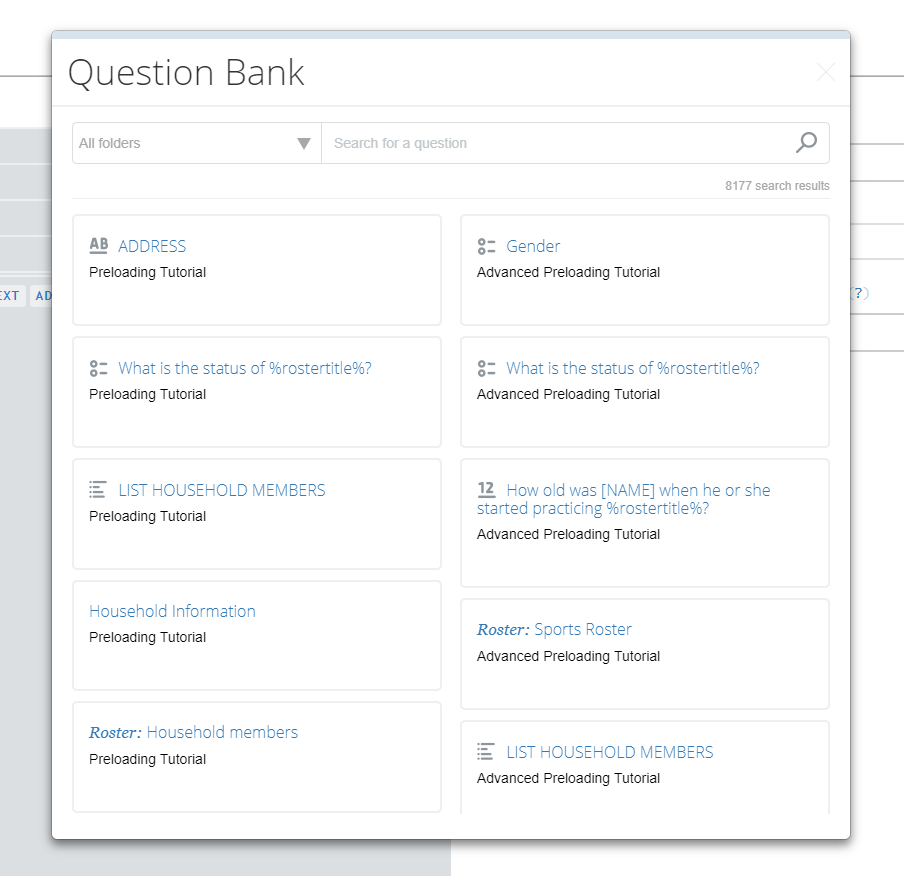Click the search magnifier icon
904x876 pixels.
click(806, 143)
